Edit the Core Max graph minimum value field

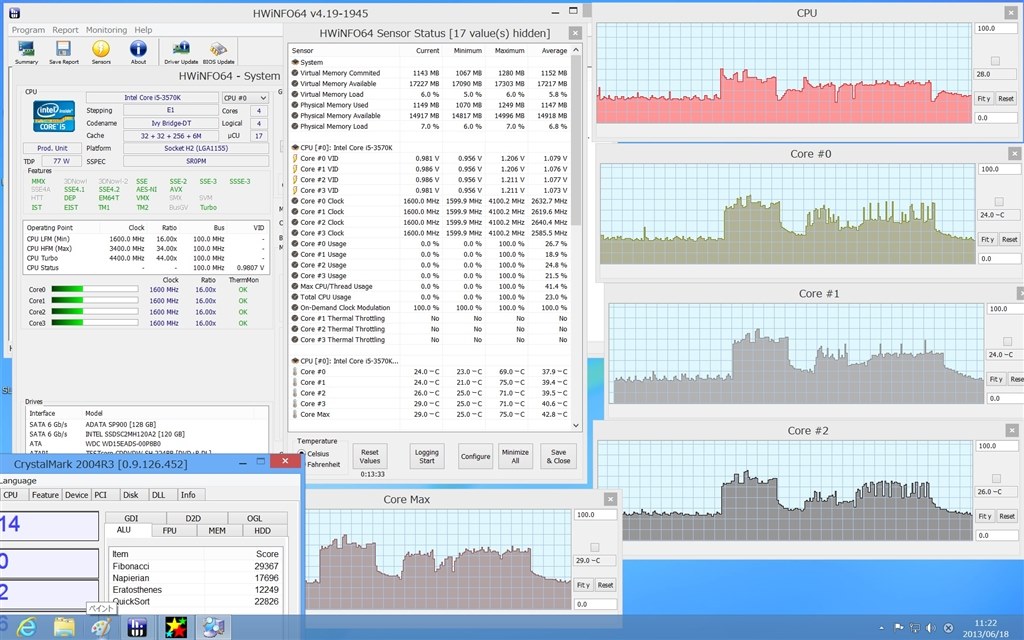(596, 605)
